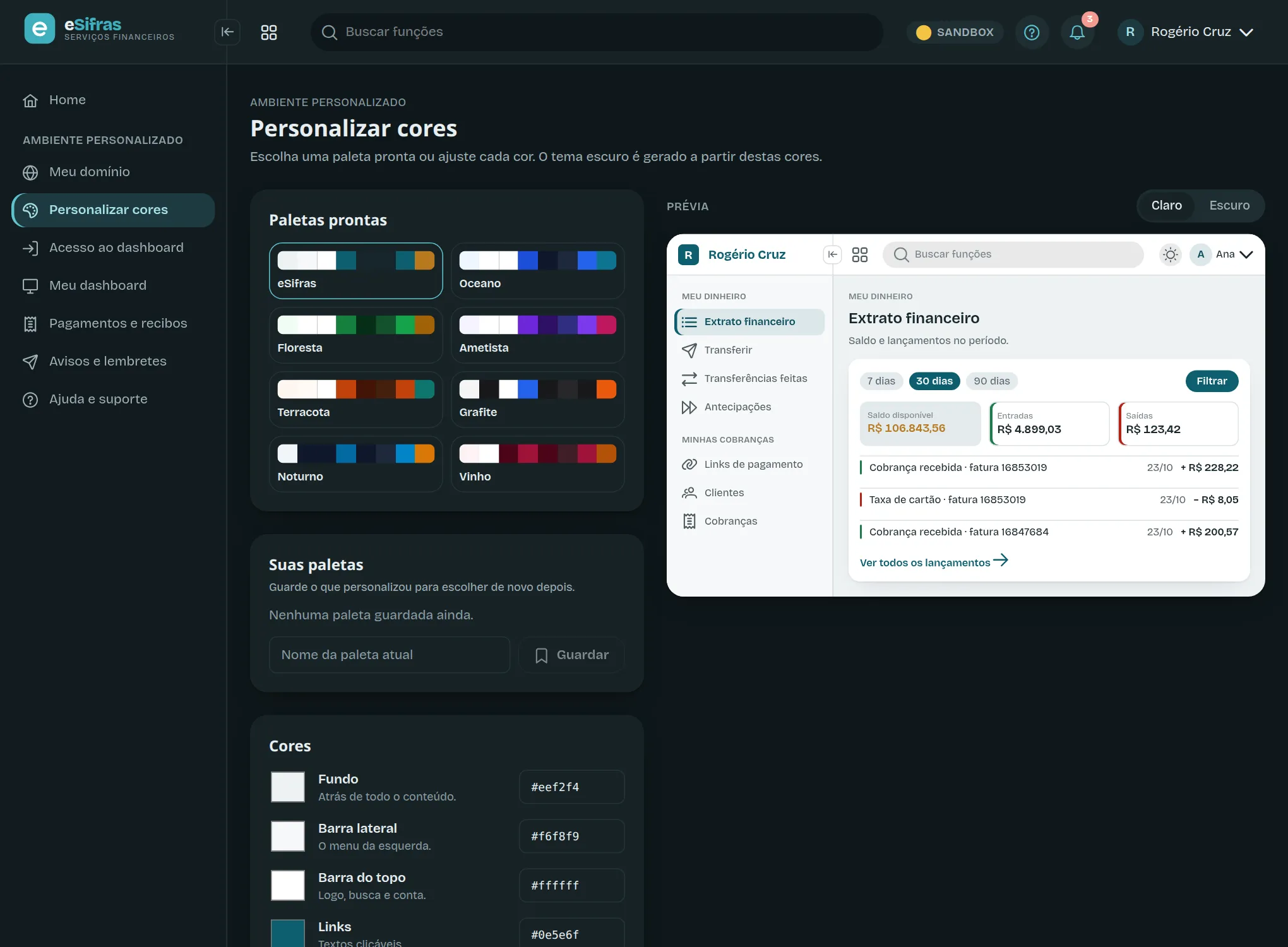Focus the Nome da paleta atual field
The image size is (1288, 947).
pyautogui.click(x=390, y=655)
